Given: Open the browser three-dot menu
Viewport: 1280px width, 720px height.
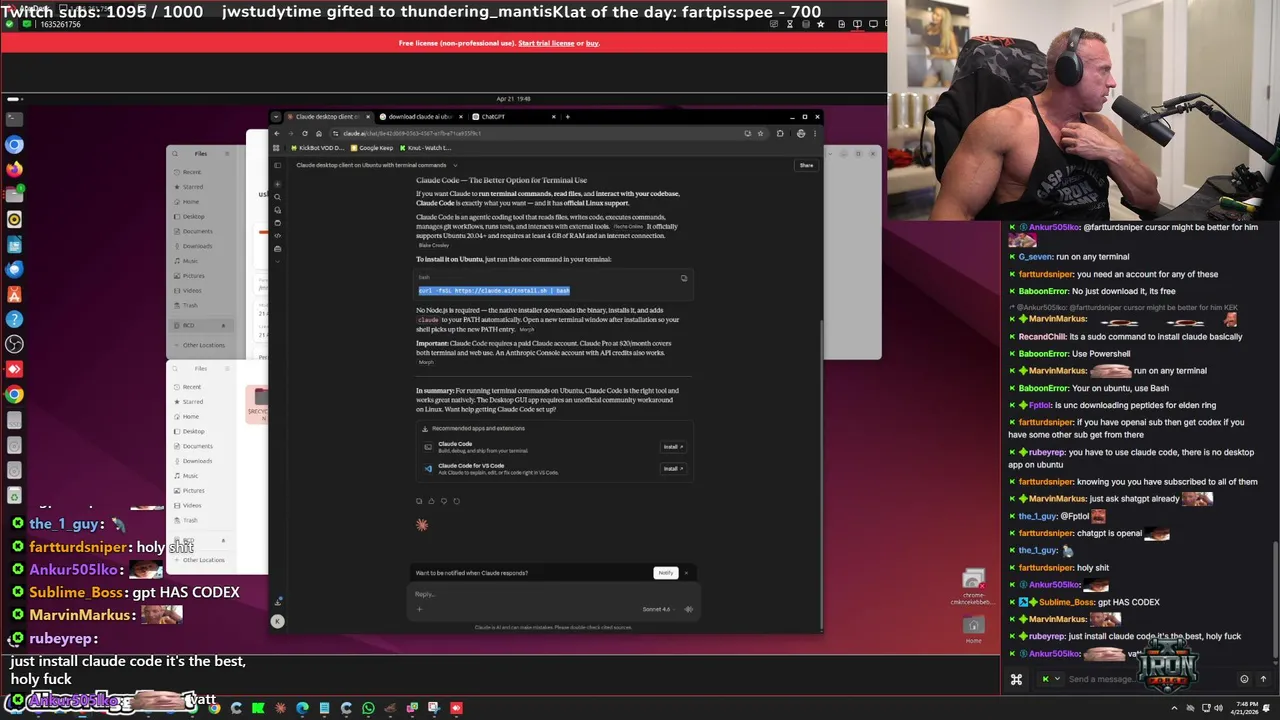Looking at the screenshot, I should [x=815, y=133].
